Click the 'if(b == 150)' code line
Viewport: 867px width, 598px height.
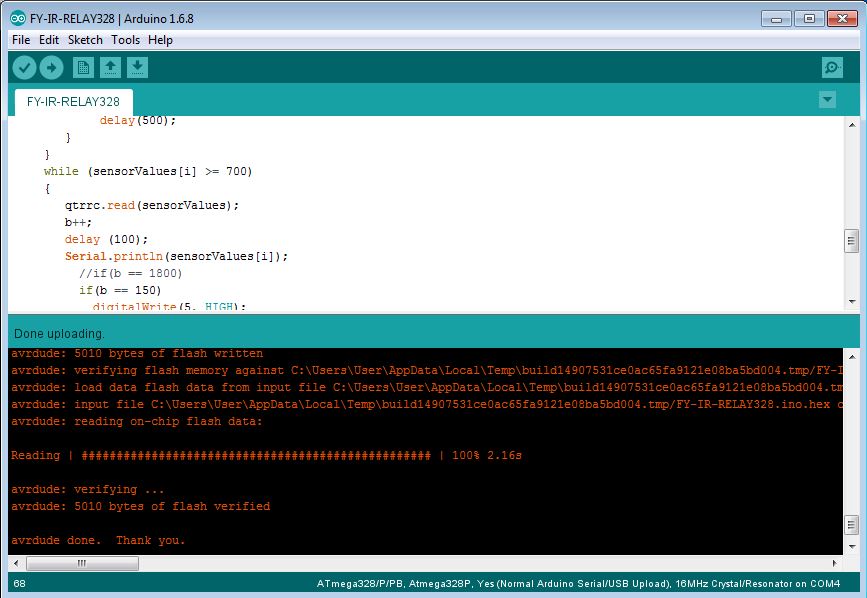coord(120,290)
